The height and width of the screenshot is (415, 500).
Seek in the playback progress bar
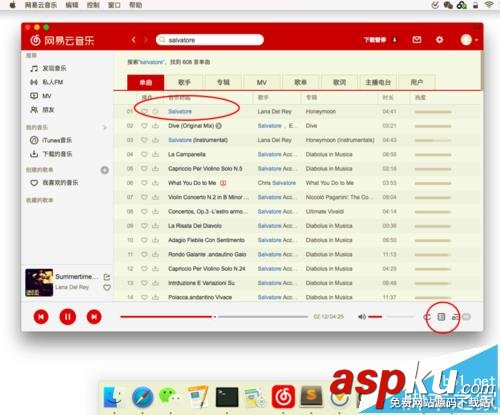tap(214, 317)
